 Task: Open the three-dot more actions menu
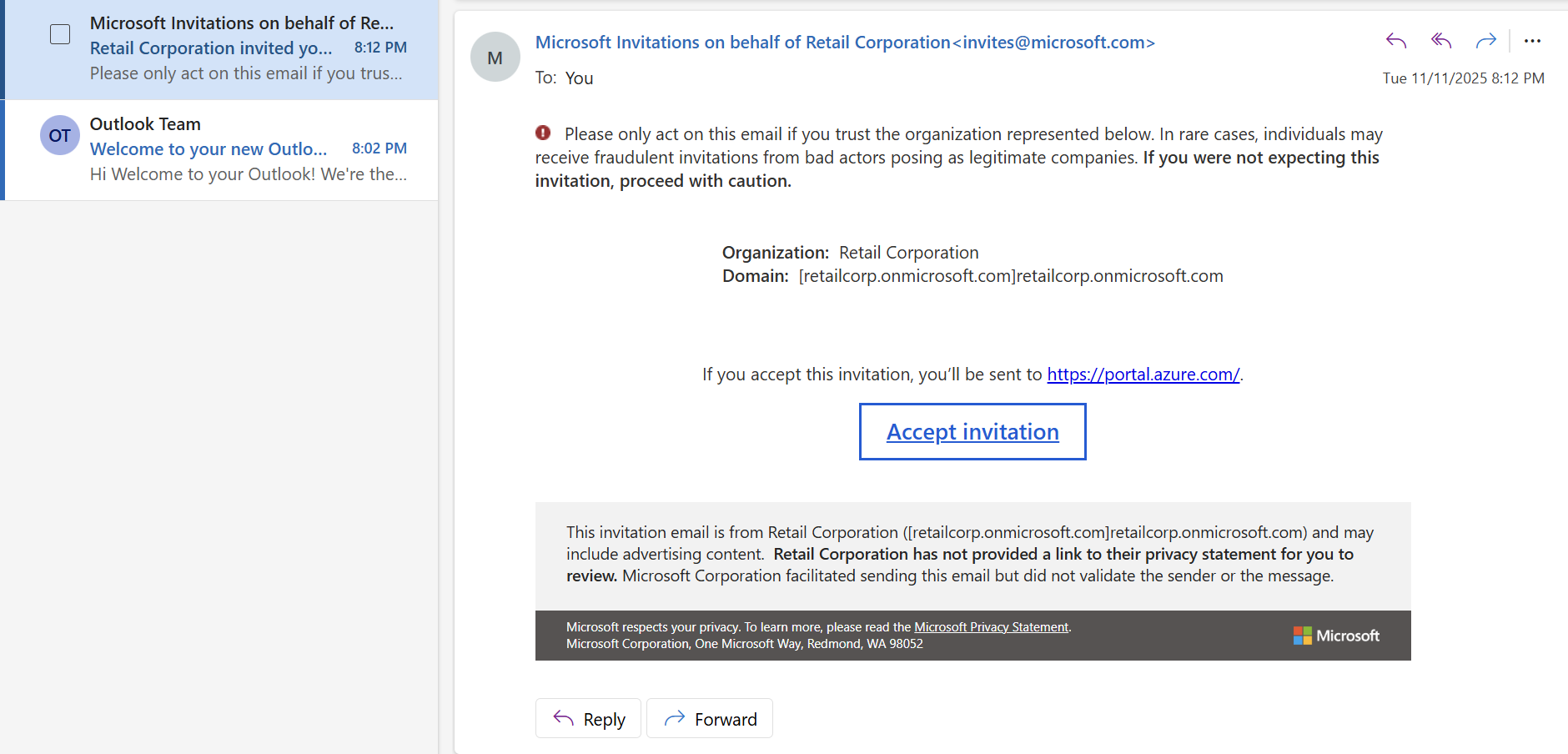click(1532, 41)
